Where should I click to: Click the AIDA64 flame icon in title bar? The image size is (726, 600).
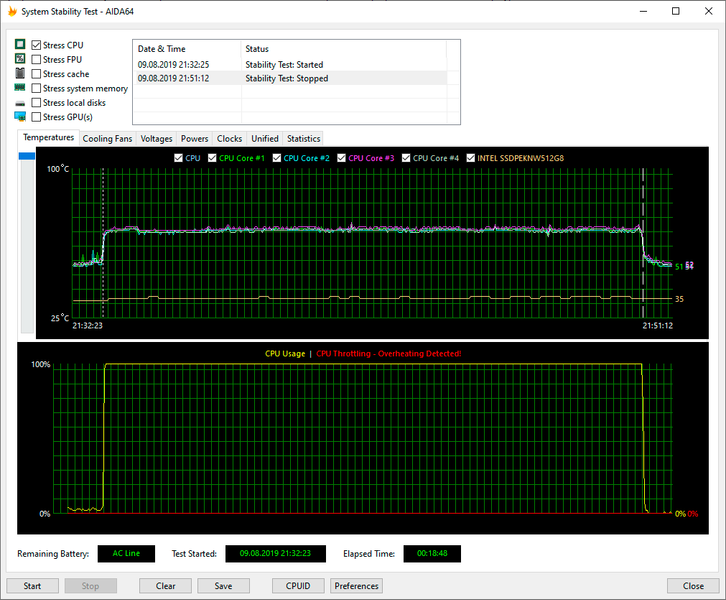tap(13, 11)
